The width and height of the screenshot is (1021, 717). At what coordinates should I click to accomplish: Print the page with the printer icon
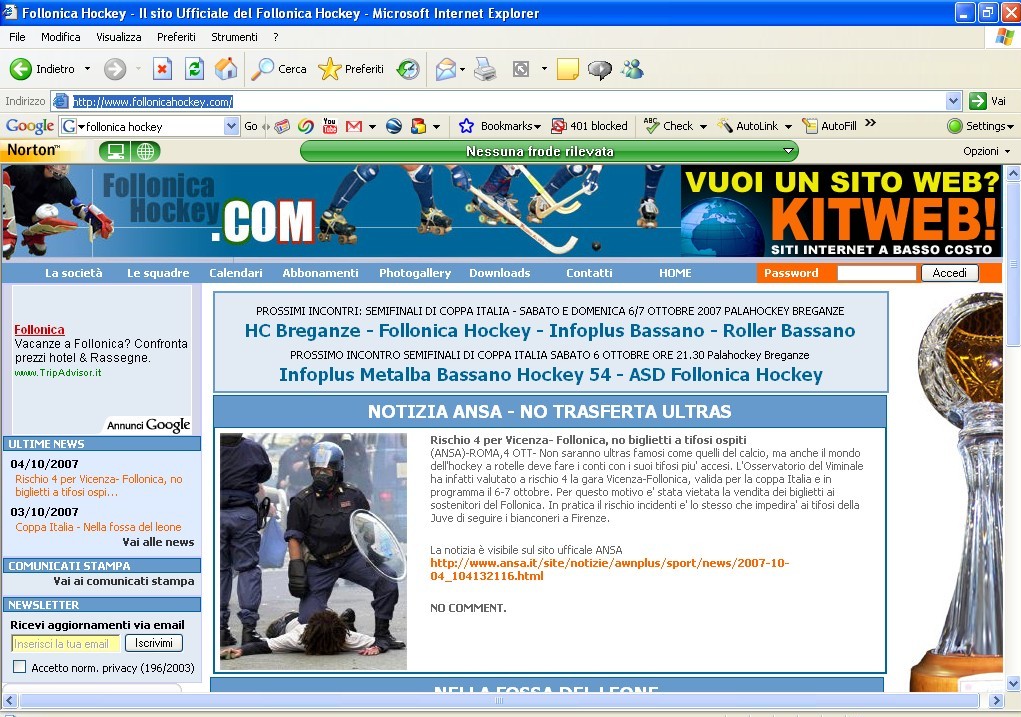point(484,68)
